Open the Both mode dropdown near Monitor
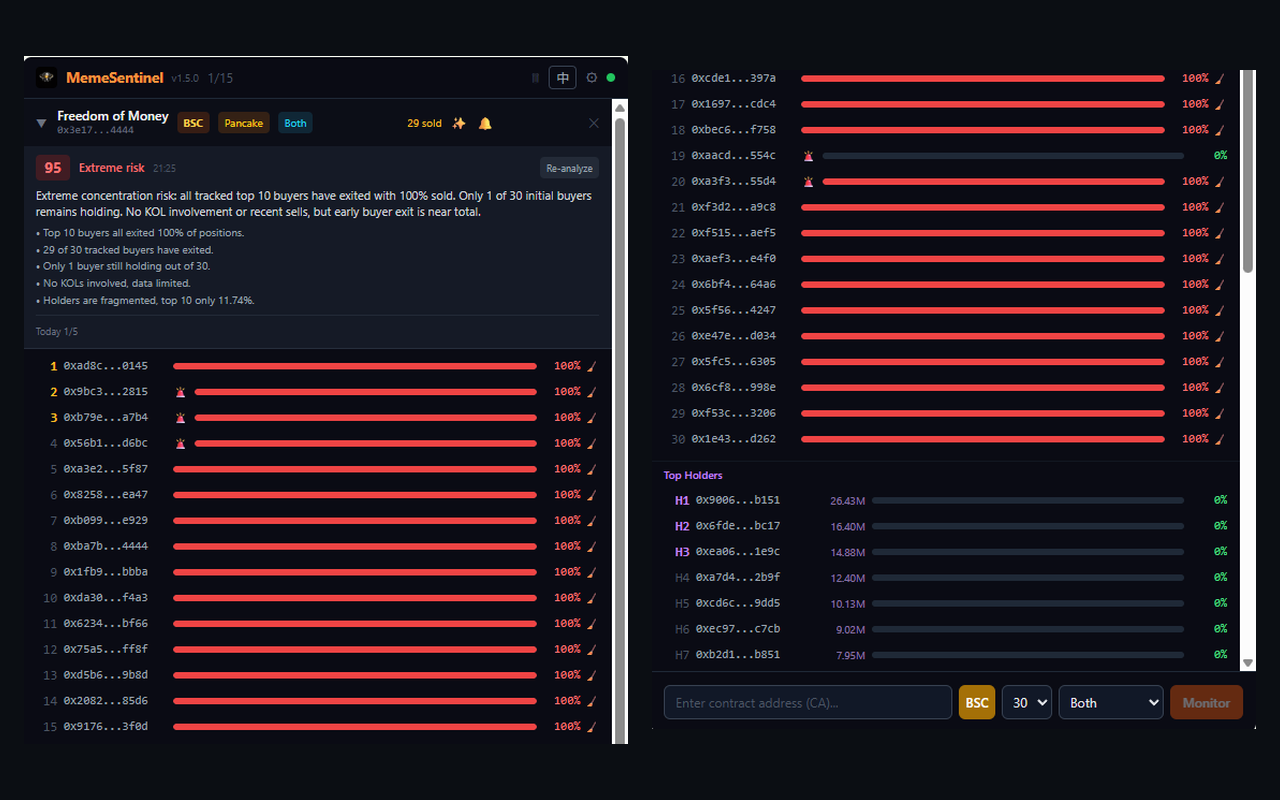The image size is (1280, 800). (x=1111, y=702)
